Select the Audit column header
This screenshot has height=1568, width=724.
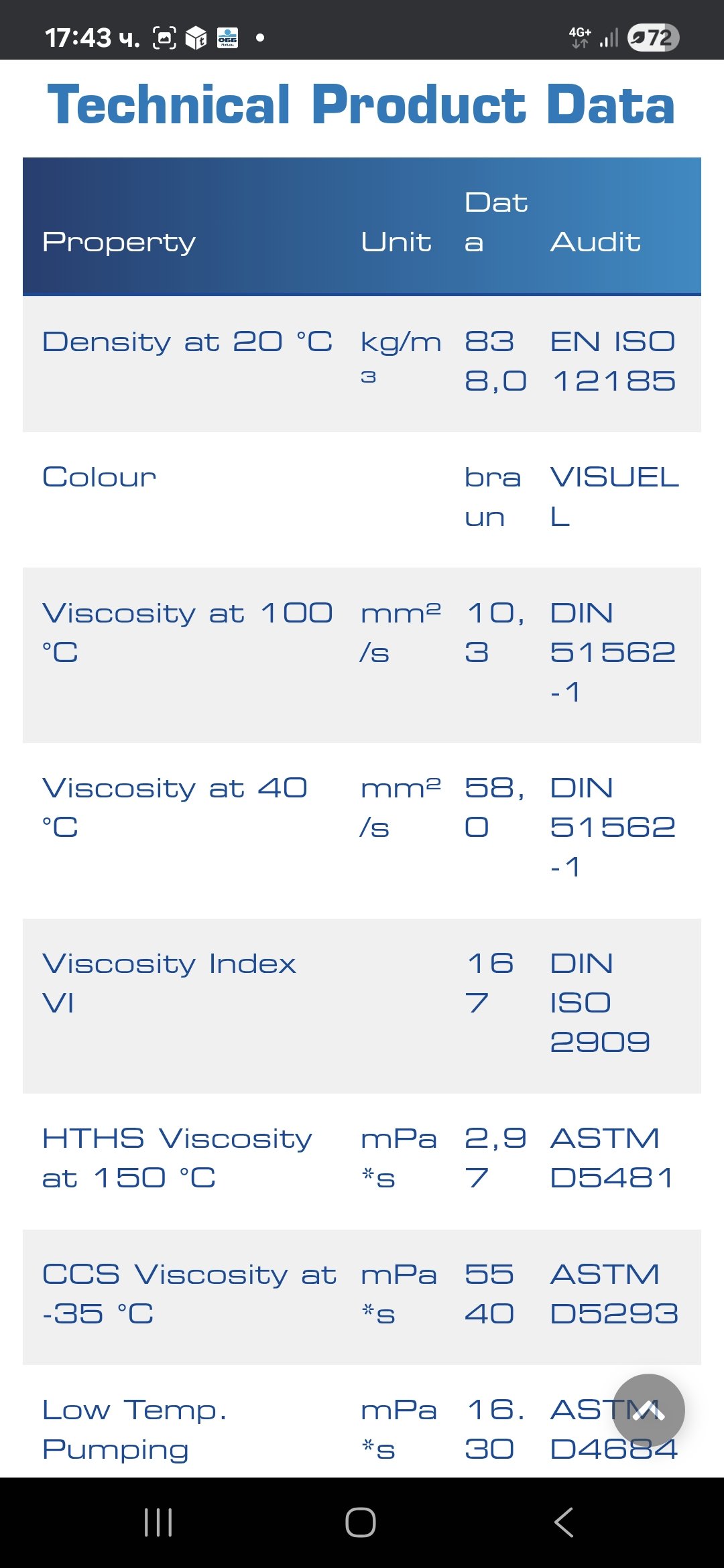coord(595,242)
